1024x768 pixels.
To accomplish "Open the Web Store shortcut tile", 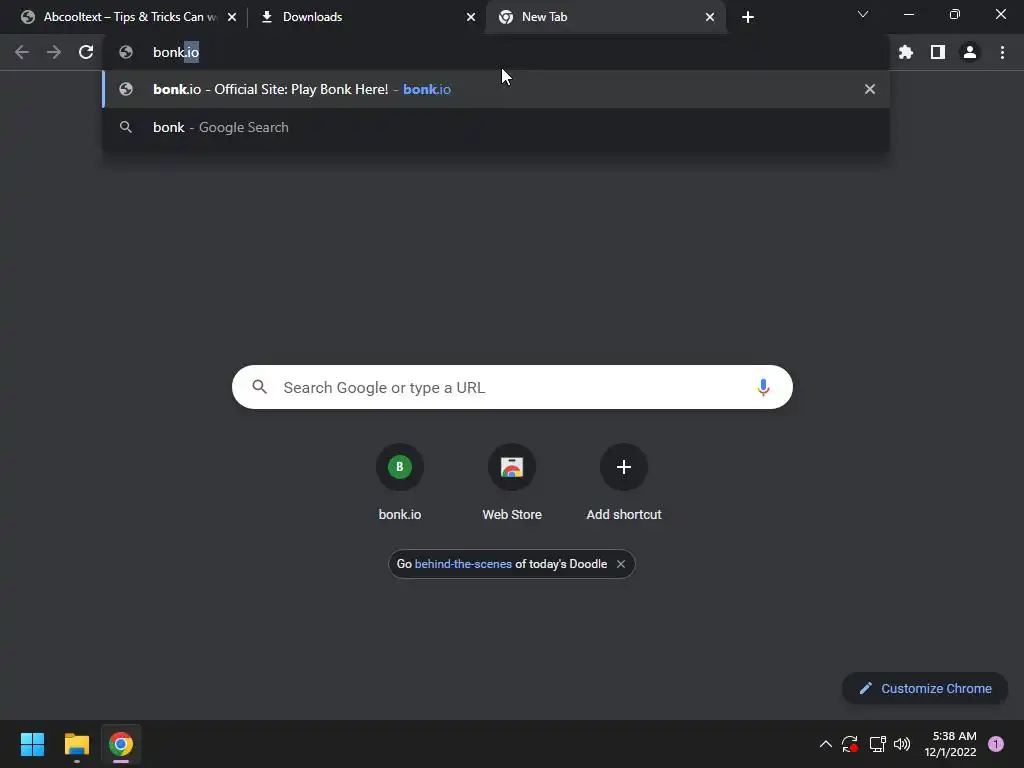I will (x=512, y=483).
